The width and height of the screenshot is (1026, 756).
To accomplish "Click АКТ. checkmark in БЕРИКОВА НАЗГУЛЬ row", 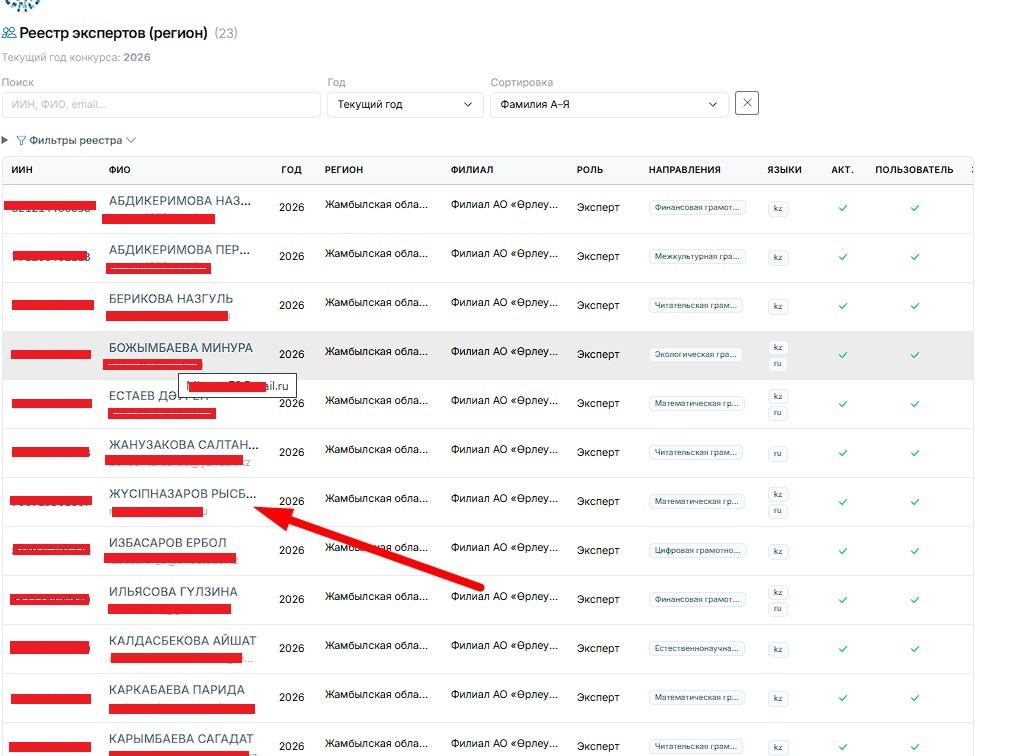I will tap(843, 306).
